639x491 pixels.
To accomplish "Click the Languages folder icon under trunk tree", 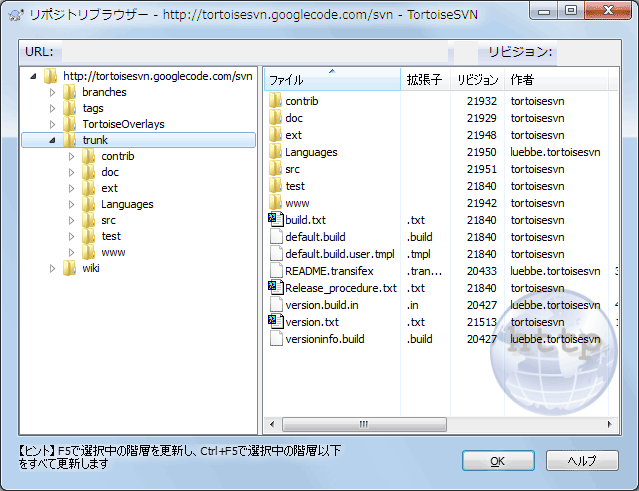I will click(x=89, y=204).
